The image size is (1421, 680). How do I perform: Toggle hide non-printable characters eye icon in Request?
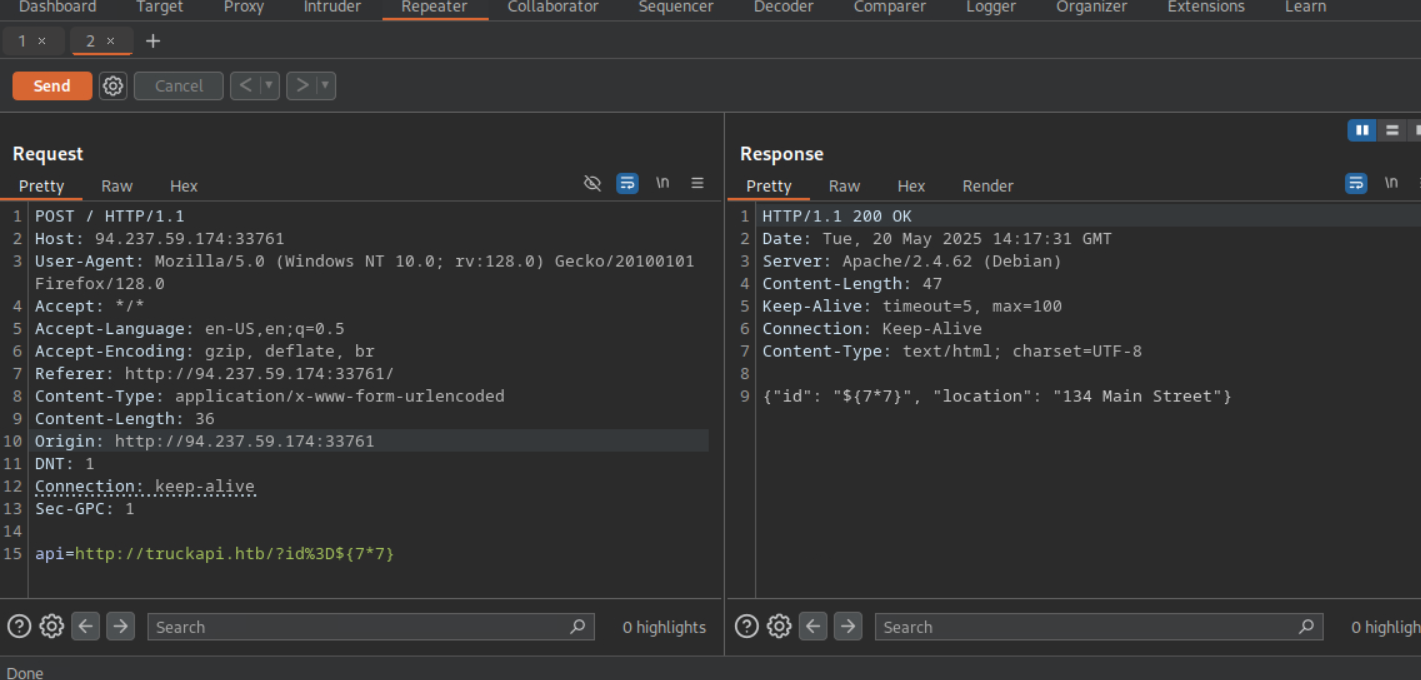pos(592,183)
